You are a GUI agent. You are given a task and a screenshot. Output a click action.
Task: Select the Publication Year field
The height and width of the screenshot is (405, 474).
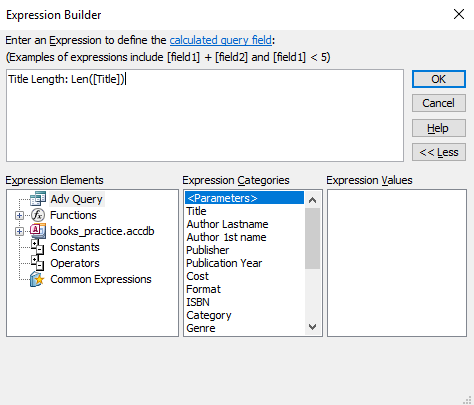tap(224, 263)
